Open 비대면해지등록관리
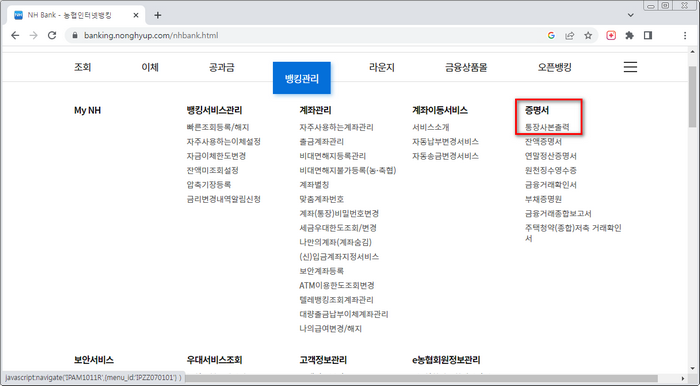Image resolution: width=700 pixels, height=386 pixels. point(333,156)
